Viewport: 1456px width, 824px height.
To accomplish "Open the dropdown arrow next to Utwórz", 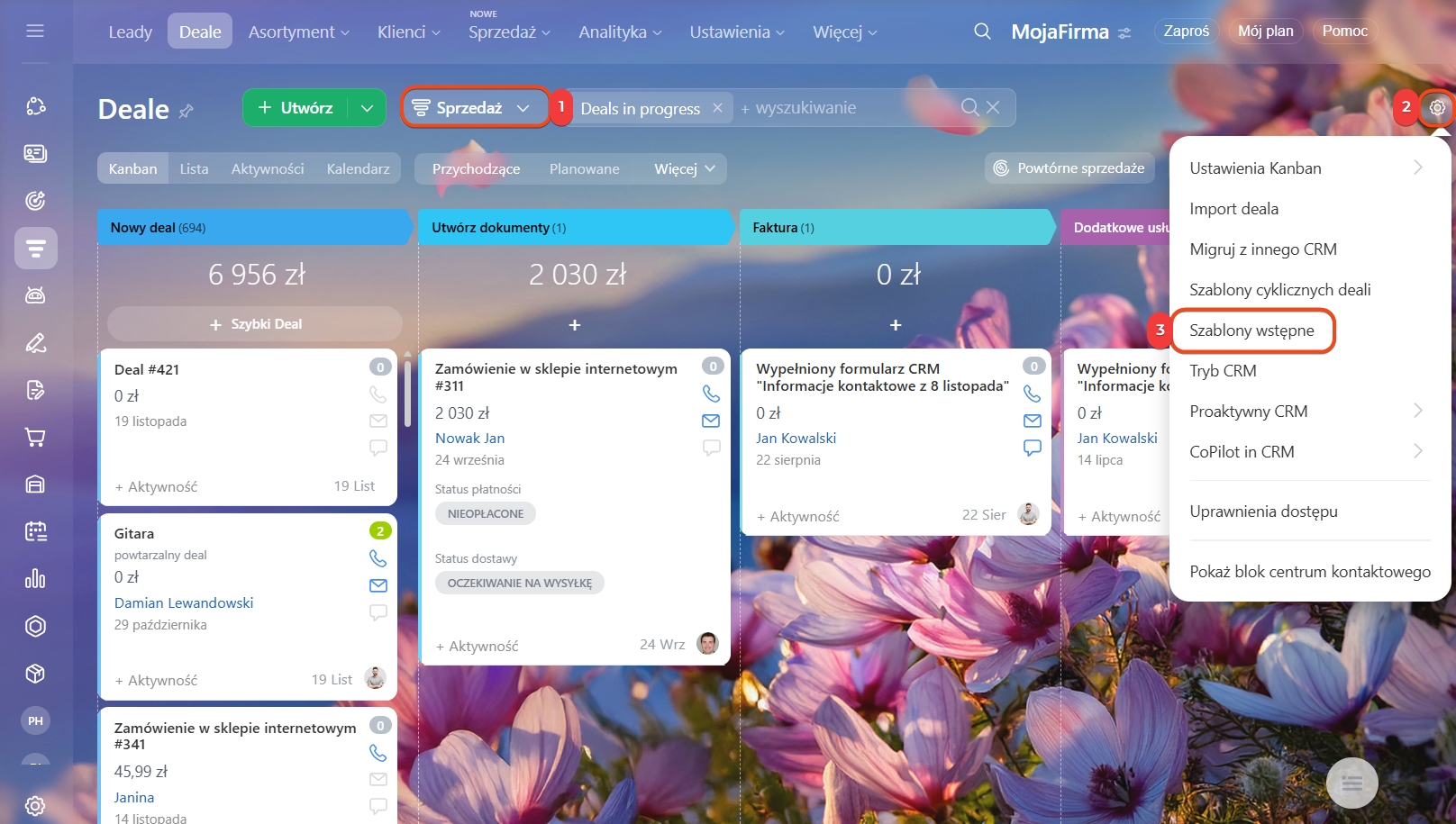I will coord(367,108).
